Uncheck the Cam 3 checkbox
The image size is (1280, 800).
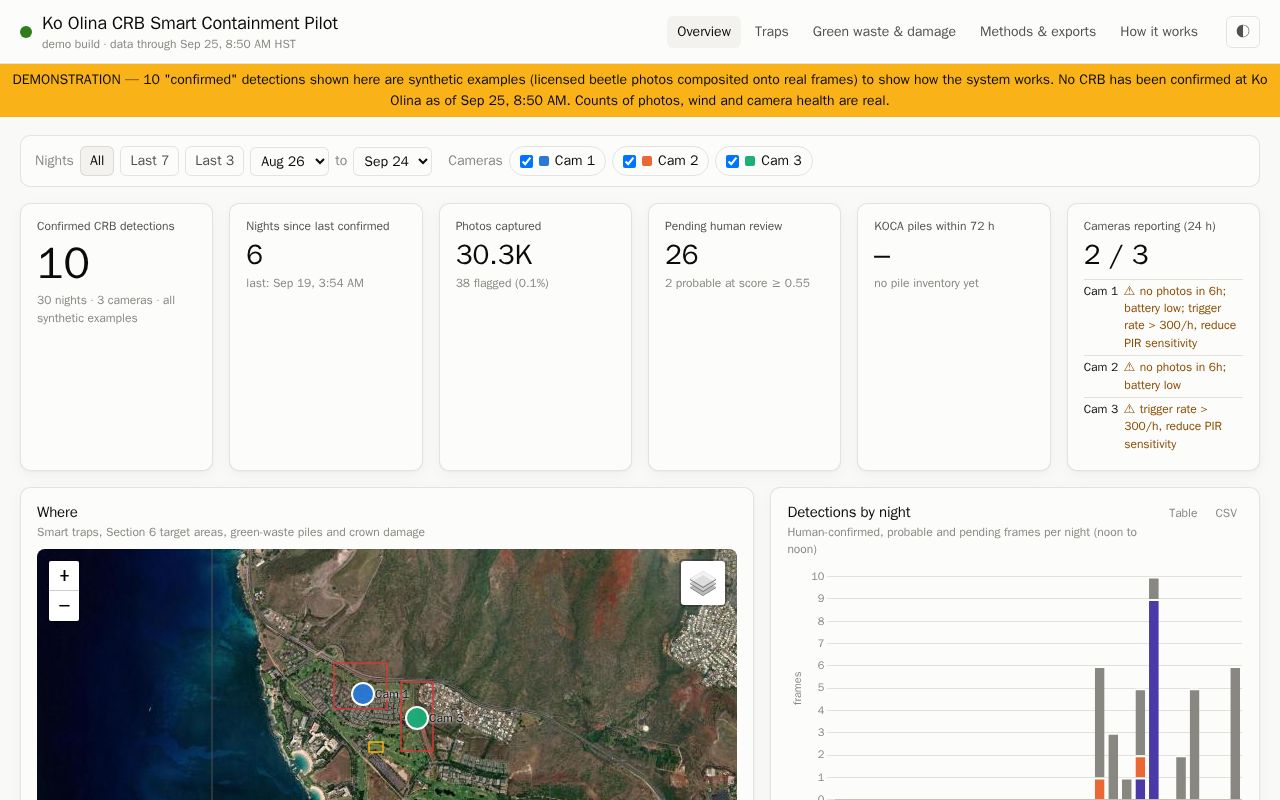point(732,161)
